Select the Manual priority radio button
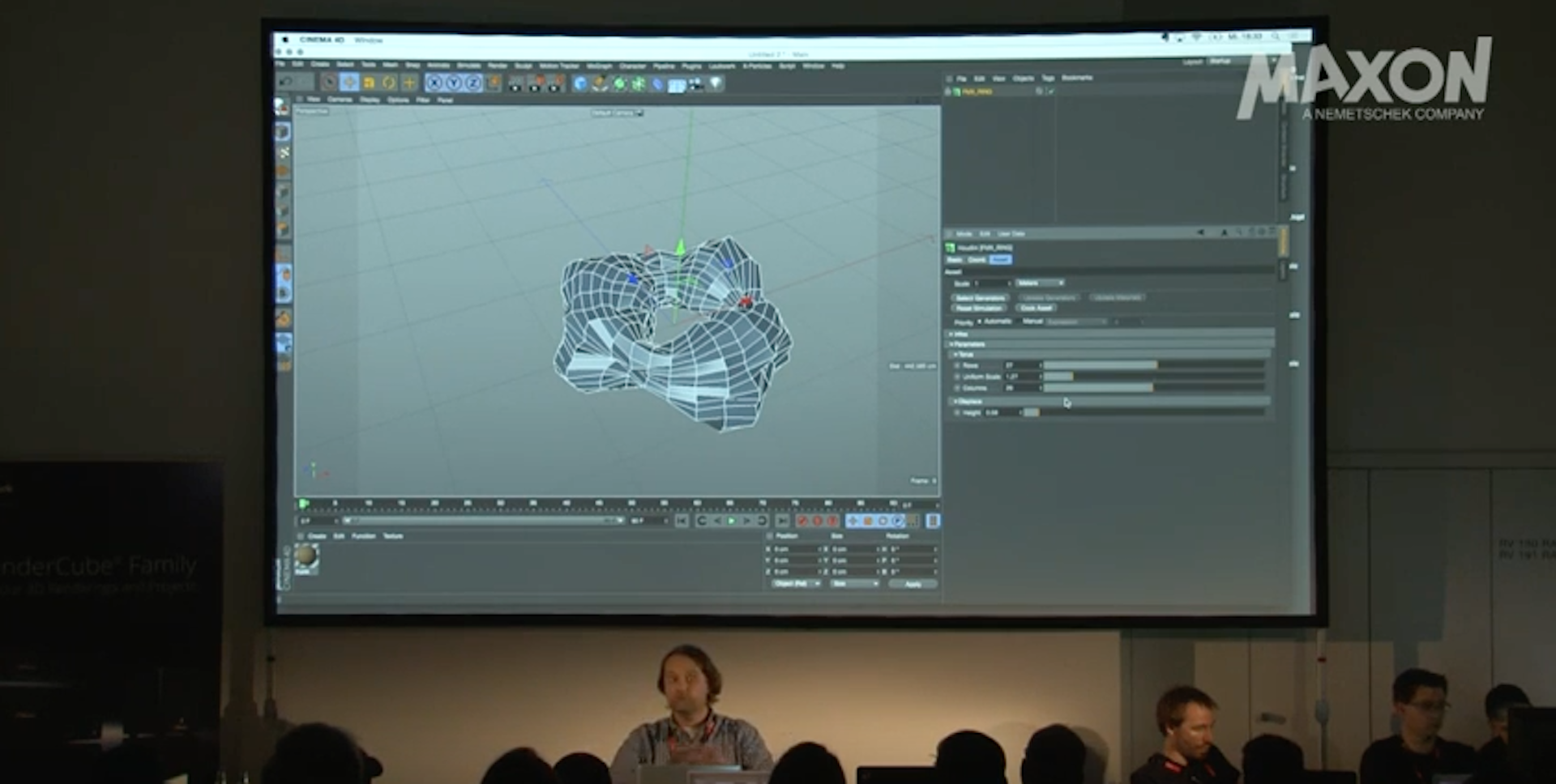Viewport: 1556px width, 784px height. pyautogui.click(x=1019, y=322)
